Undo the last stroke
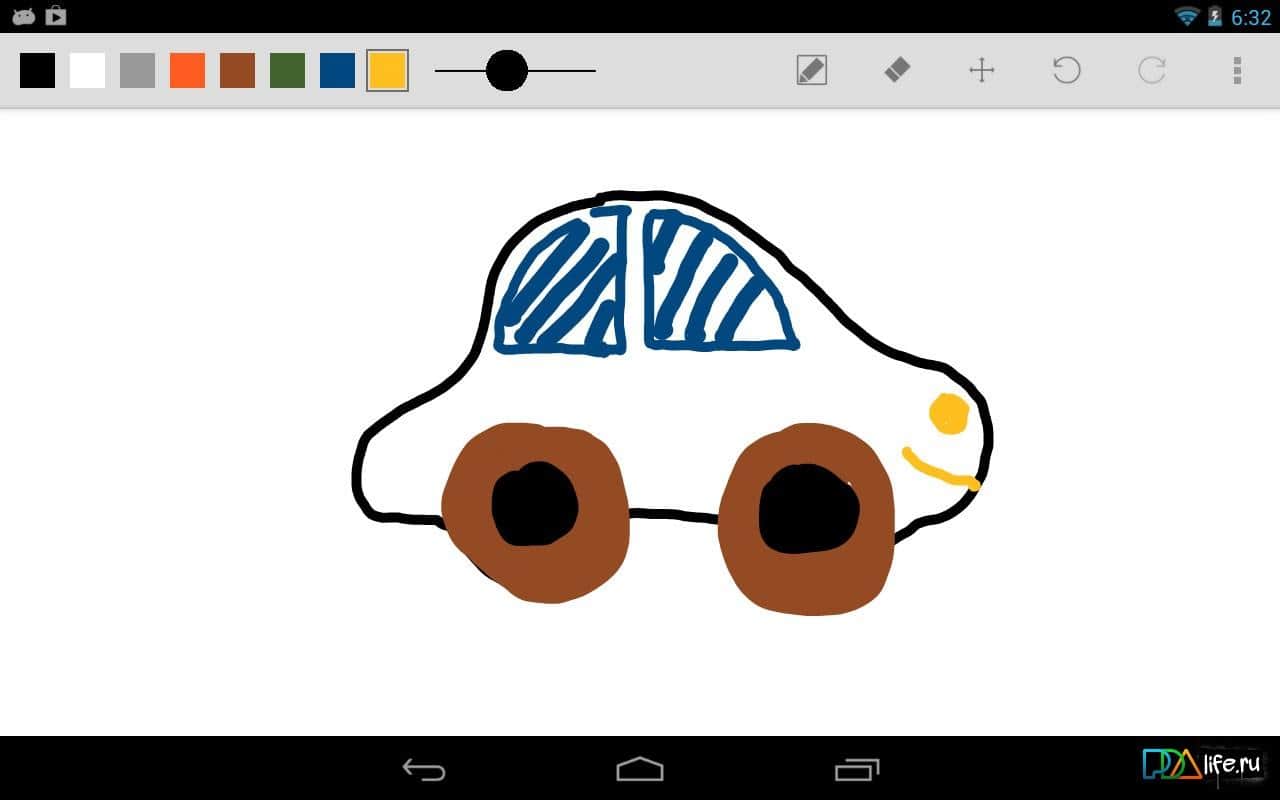1280x800 pixels. [1067, 70]
